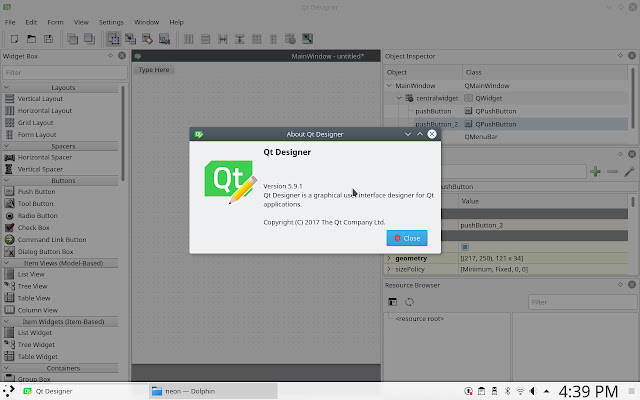The width and height of the screenshot is (640, 400).
Task: Collapse the Containers category in Widget Box
Action: pyautogui.click(x=7, y=368)
